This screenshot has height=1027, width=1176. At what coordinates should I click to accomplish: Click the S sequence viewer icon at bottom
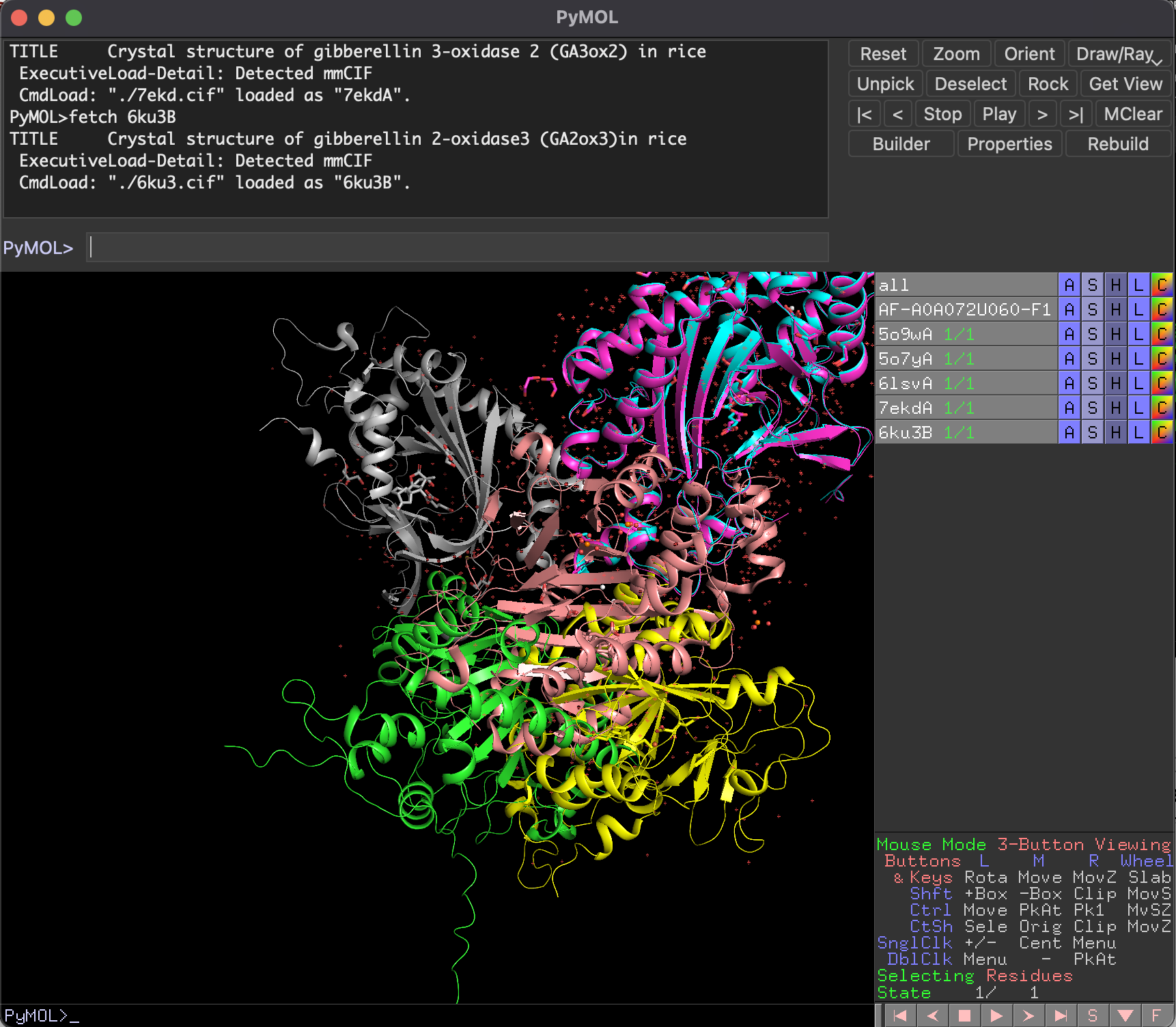click(1092, 1015)
